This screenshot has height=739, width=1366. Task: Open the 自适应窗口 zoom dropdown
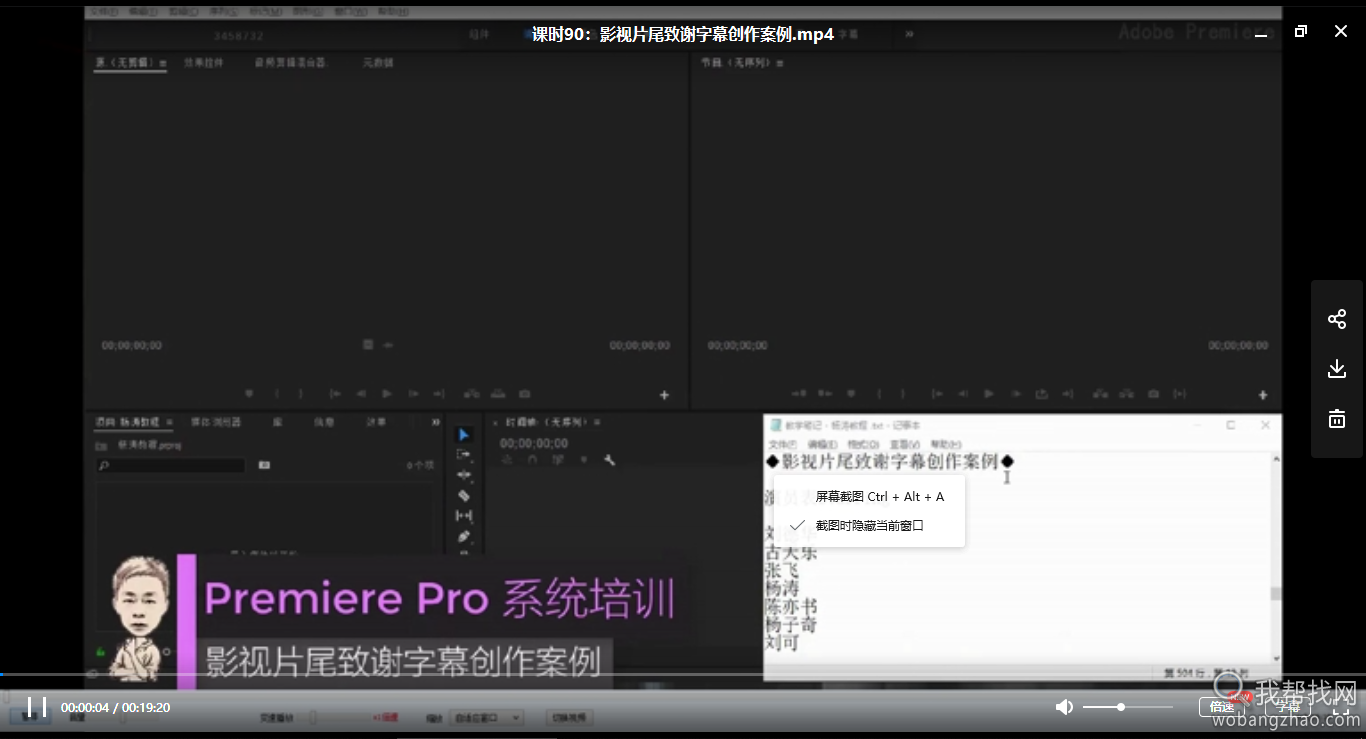(487, 717)
